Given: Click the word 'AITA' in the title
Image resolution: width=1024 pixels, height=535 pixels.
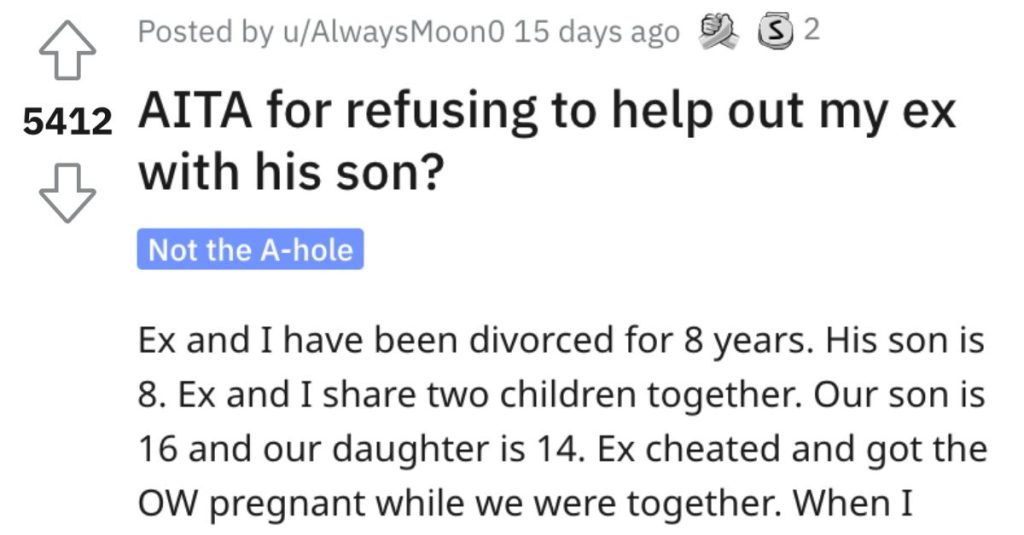Looking at the screenshot, I should coord(195,111).
